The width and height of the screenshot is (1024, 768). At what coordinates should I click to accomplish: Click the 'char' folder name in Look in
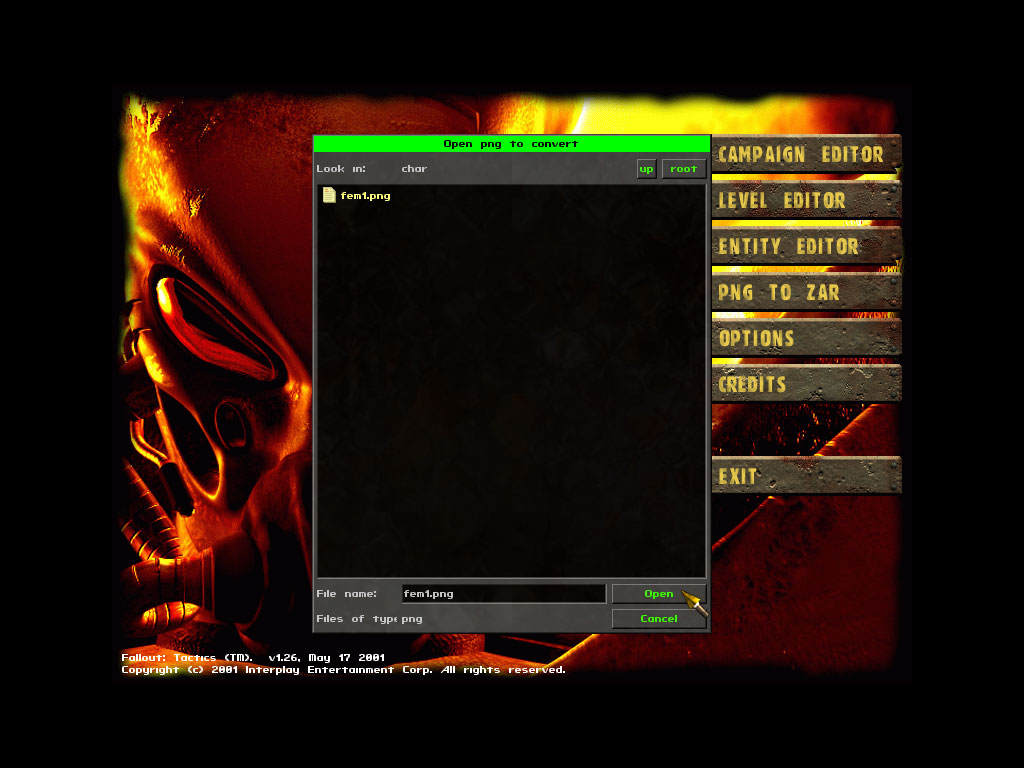pos(414,168)
